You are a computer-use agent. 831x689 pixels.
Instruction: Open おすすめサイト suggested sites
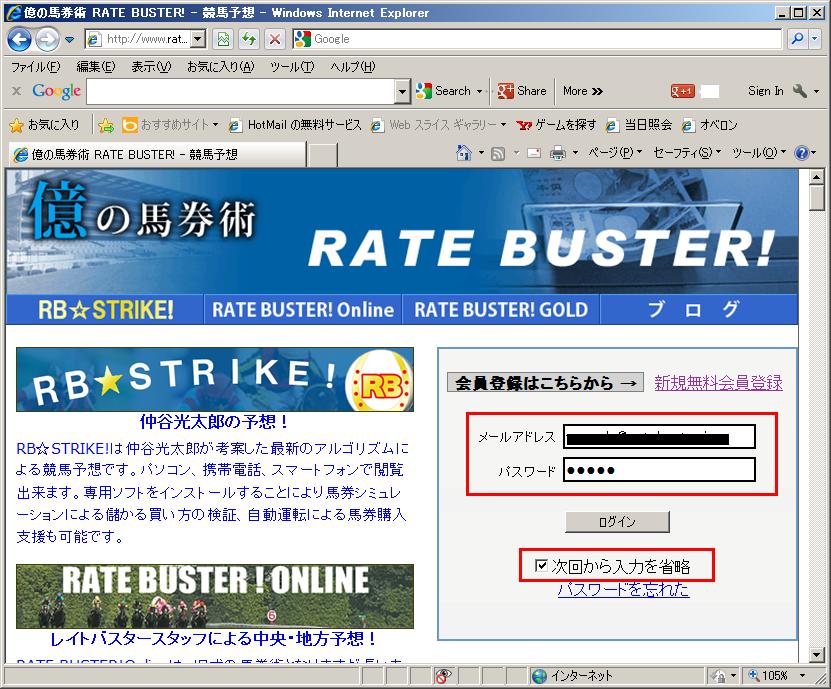(x=170, y=125)
